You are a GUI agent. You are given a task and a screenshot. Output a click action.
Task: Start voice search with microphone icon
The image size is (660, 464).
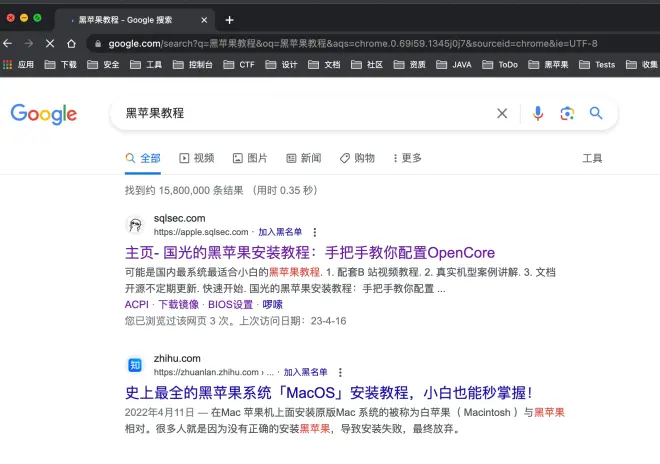(538, 113)
